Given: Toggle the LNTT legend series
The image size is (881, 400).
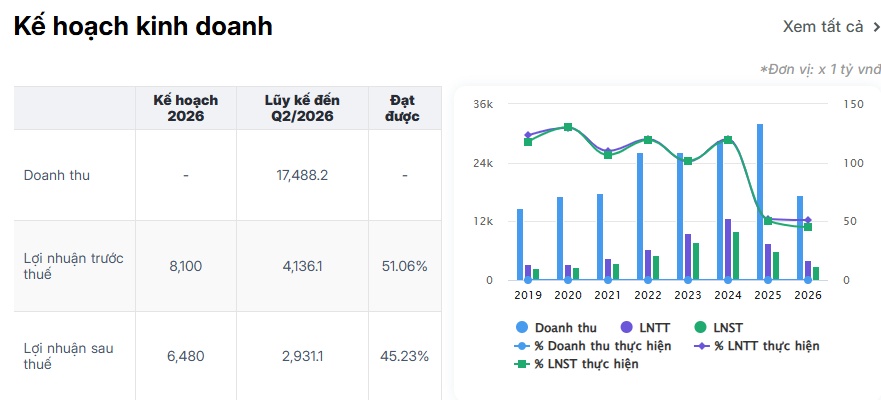Looking at the screenshot, I should pyautogui.click(x=645, y=328).
